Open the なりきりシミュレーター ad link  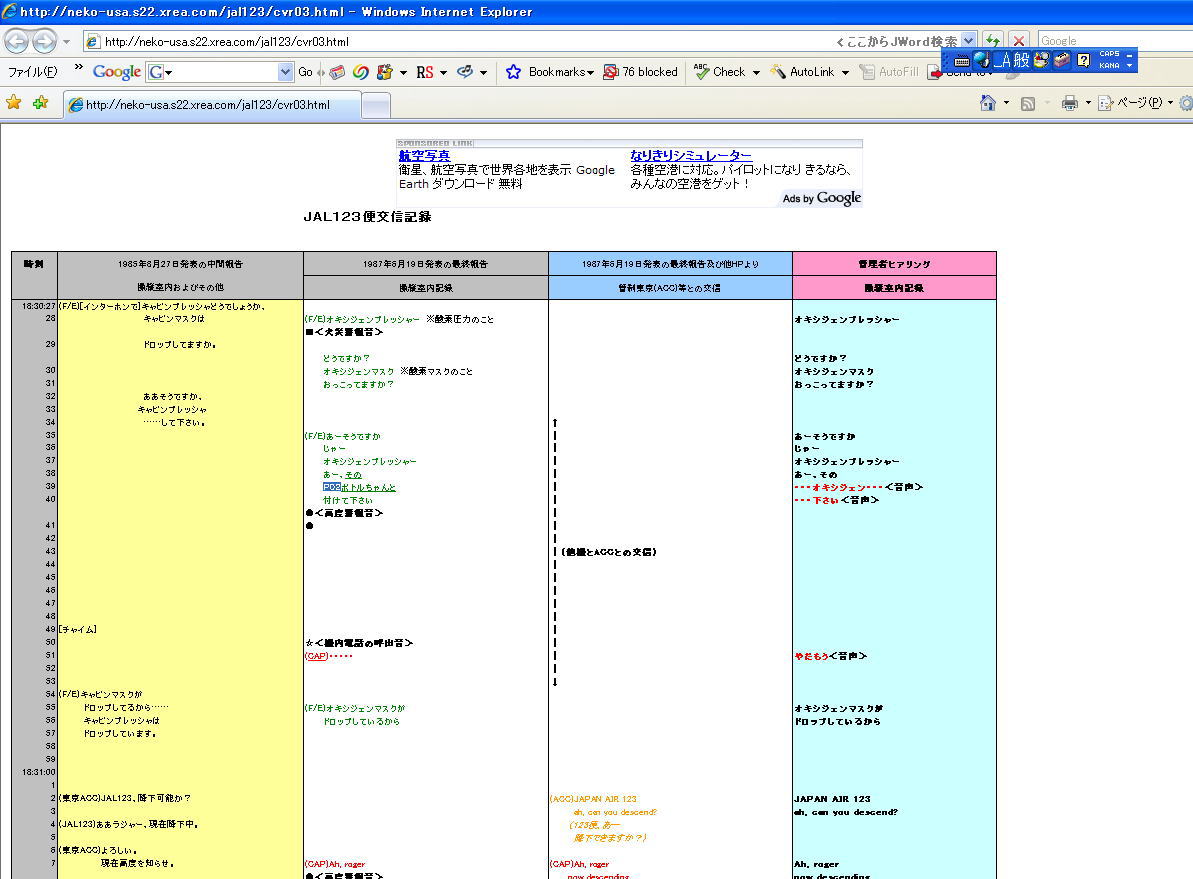pos(691,155)
